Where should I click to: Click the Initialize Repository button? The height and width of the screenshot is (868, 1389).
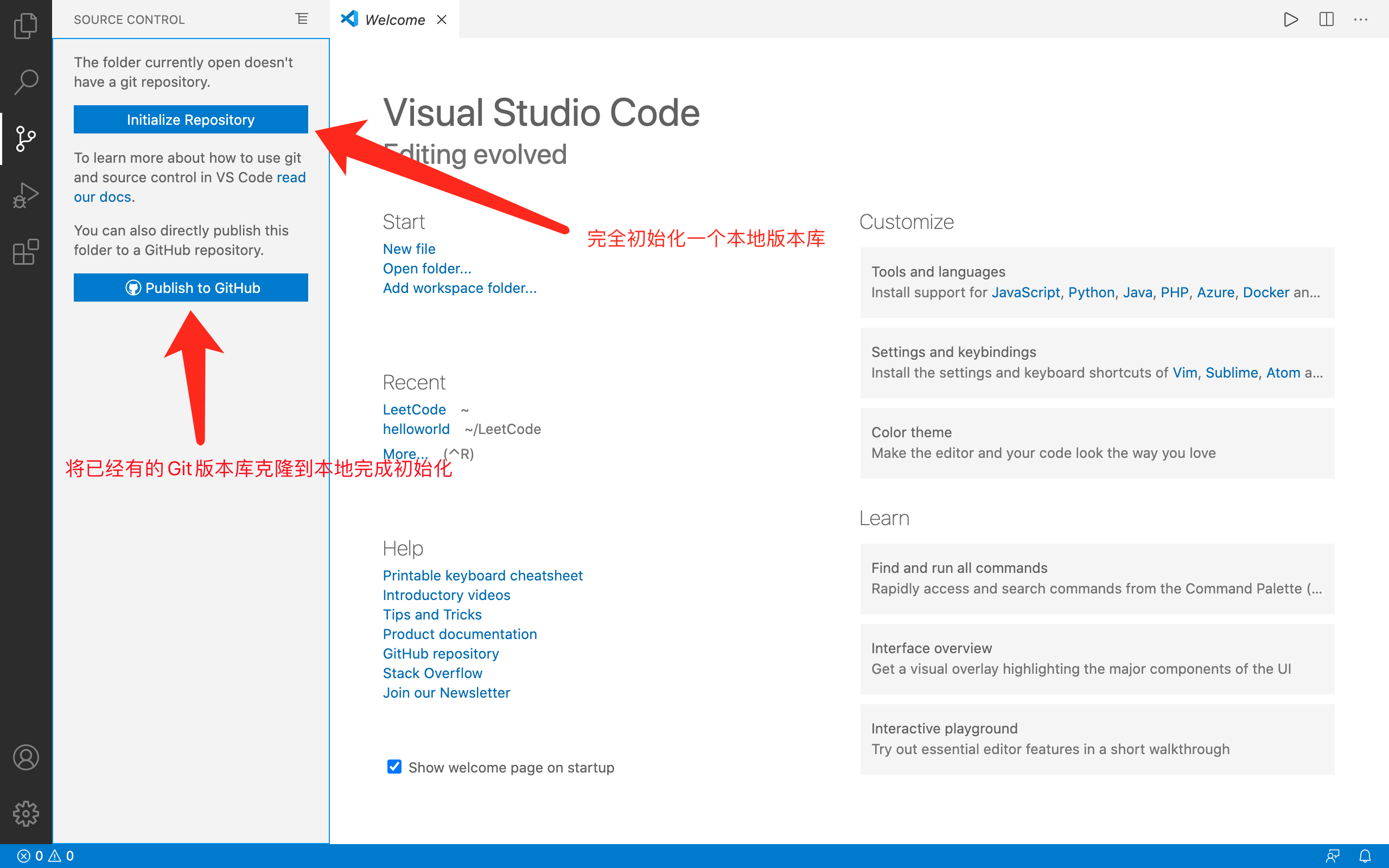click(190, 119)
